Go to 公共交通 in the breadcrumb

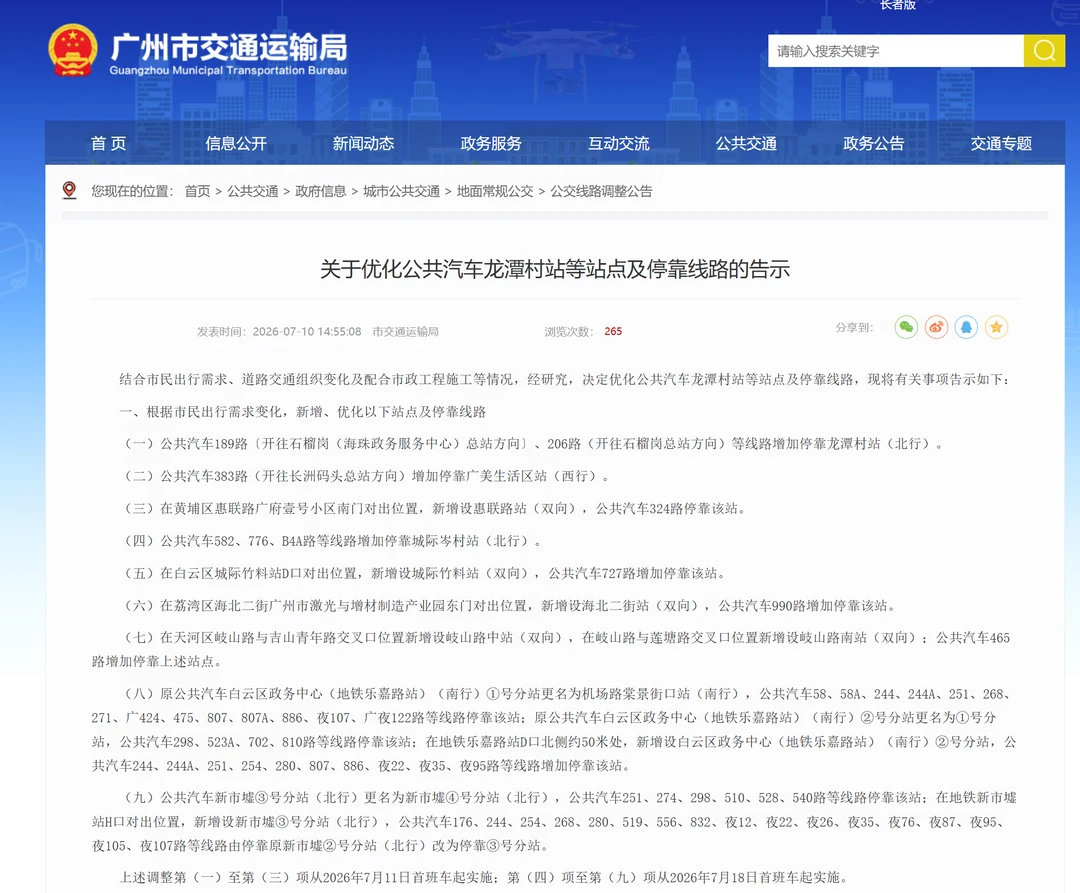(253, 191)
